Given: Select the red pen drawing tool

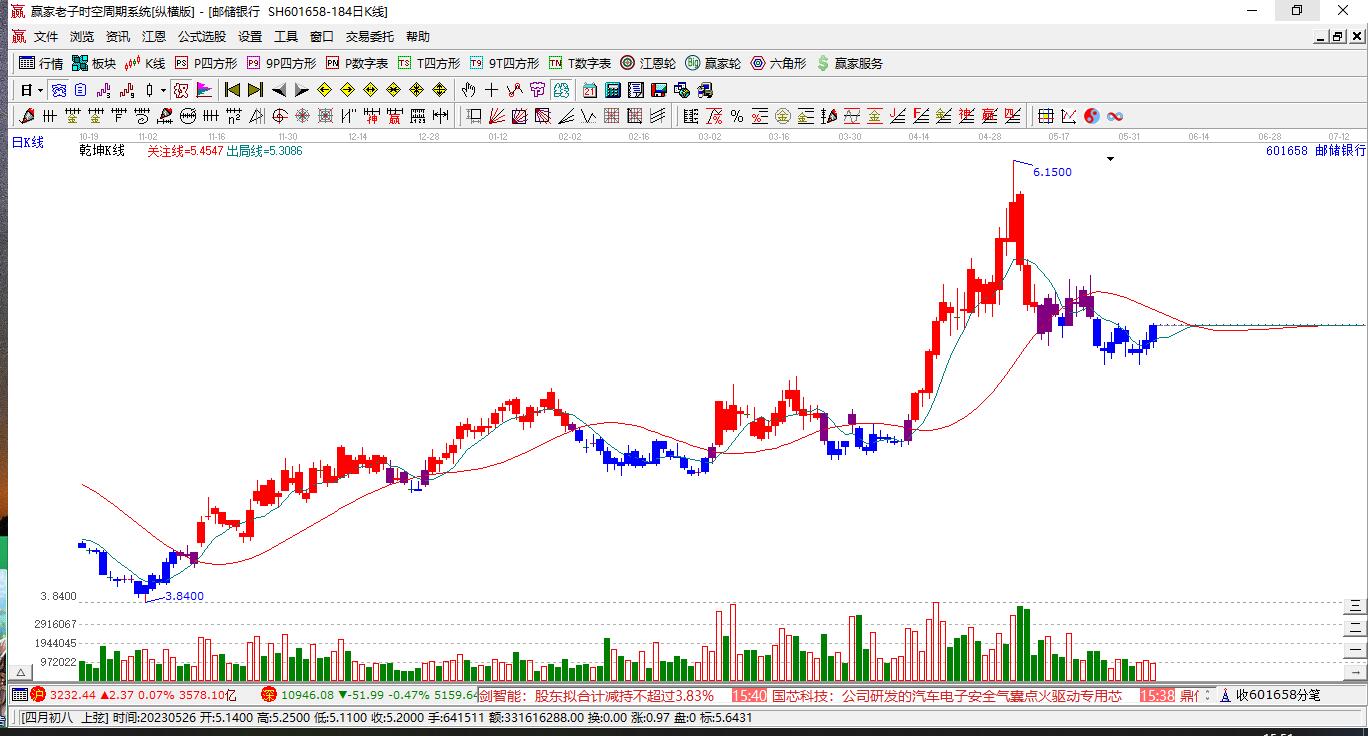Looking at the screenshot, I should pyautogui.click(x=27, y=116).
